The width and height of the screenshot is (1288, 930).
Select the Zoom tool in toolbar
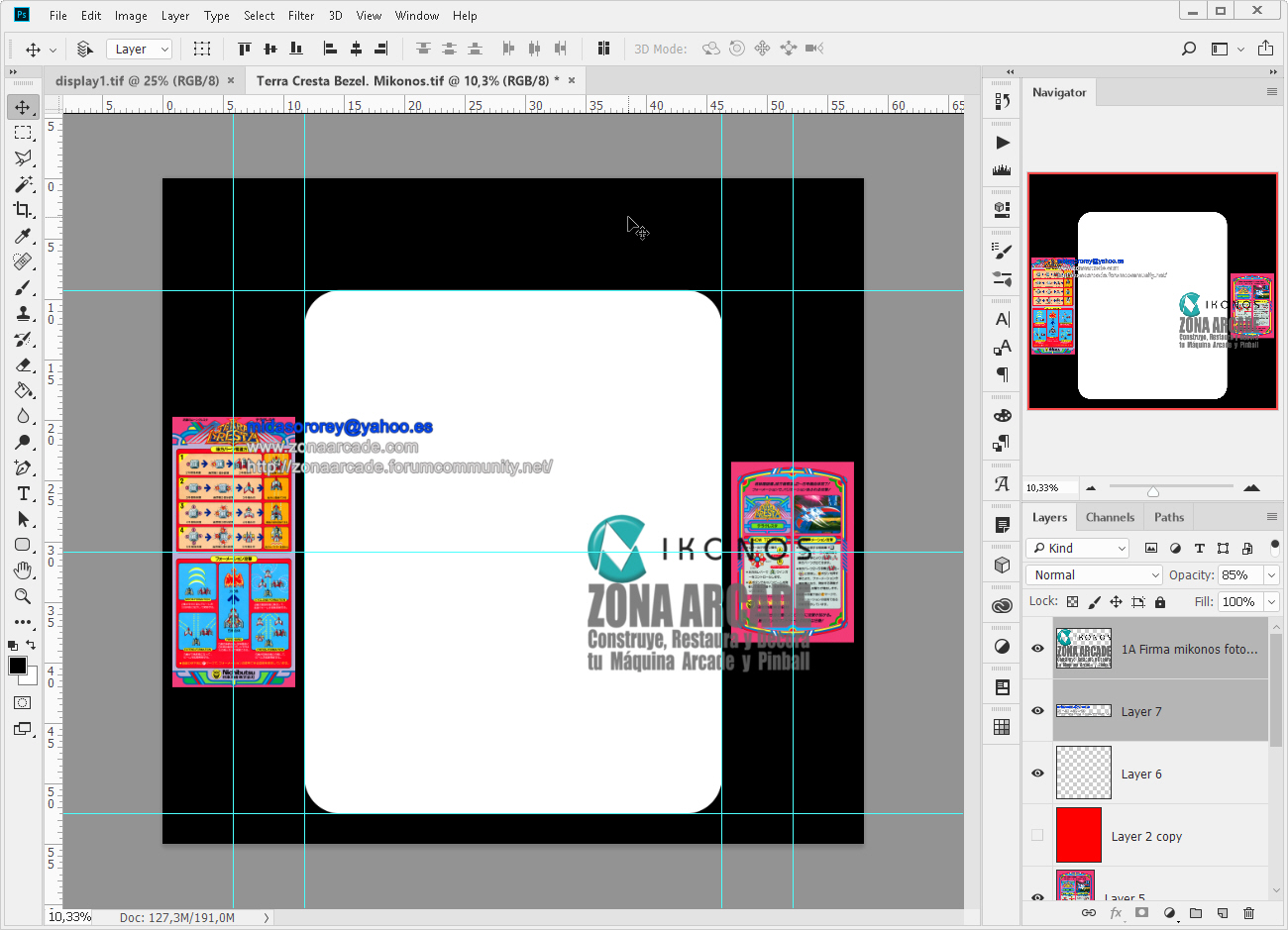(x=23, y=596)
